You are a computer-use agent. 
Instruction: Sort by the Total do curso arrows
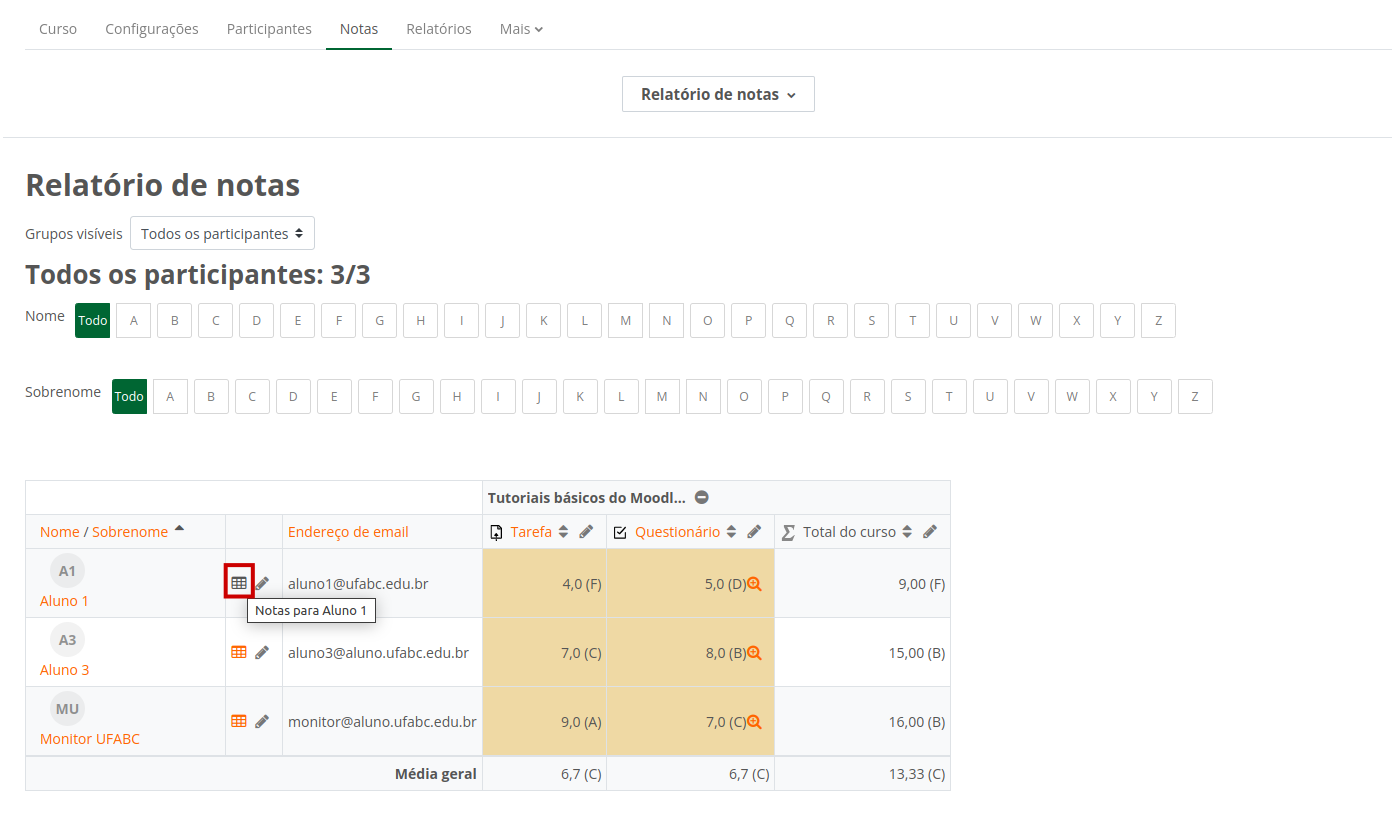click(907, 532)
